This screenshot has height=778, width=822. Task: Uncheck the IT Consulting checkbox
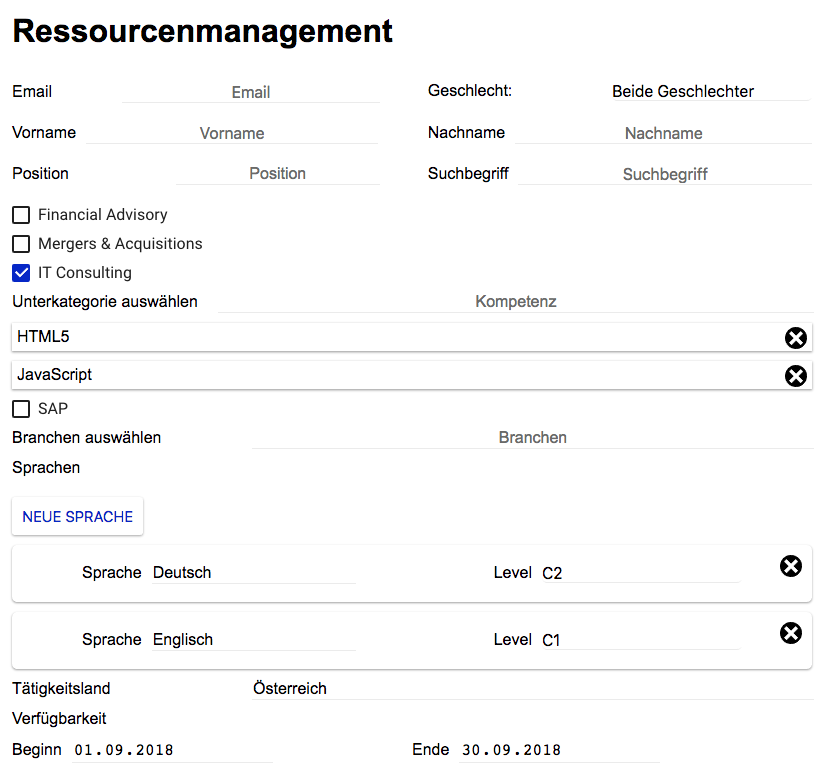click(21, 273)
